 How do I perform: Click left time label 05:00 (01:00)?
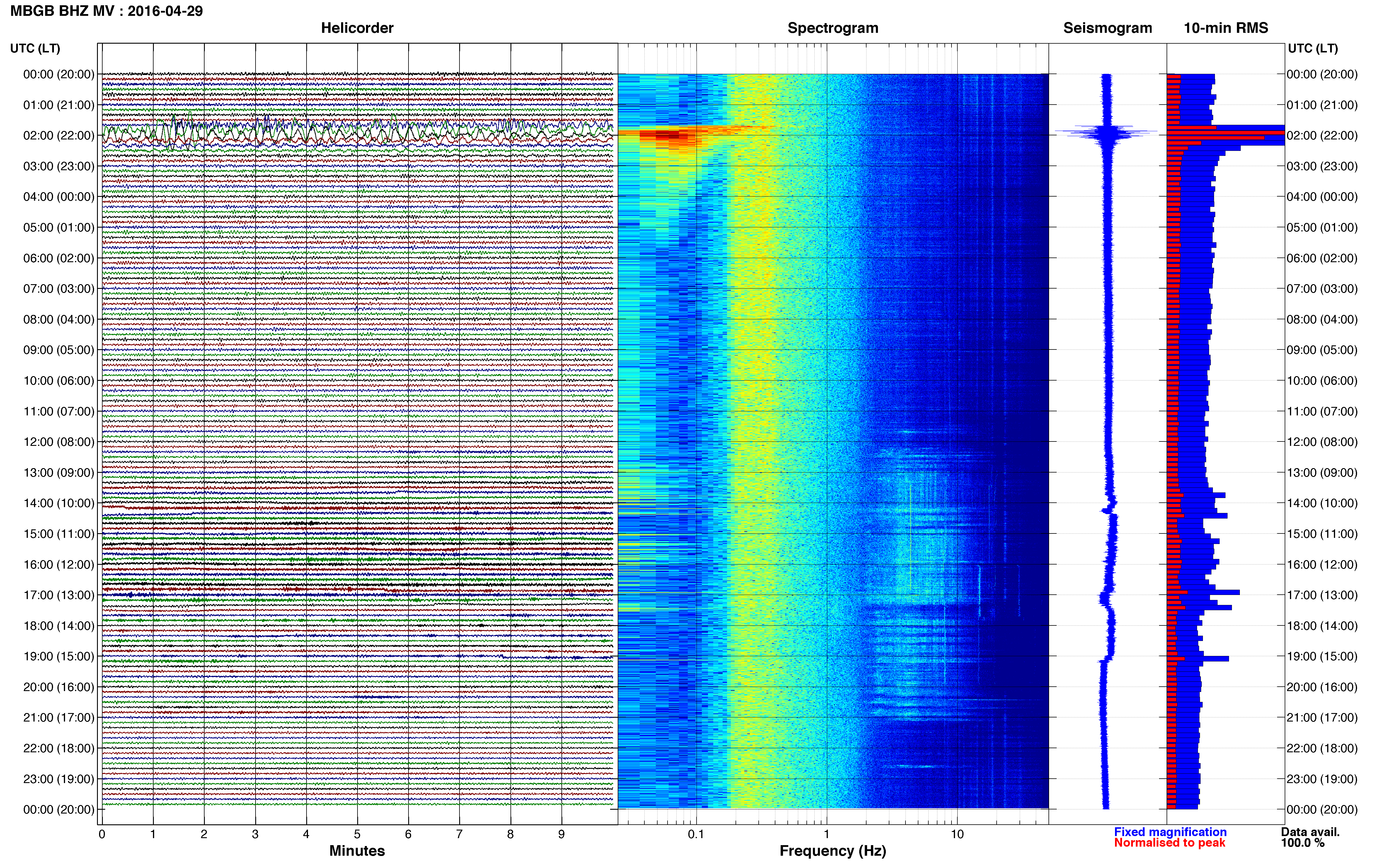pyautogui.click(x=59, y=227)
